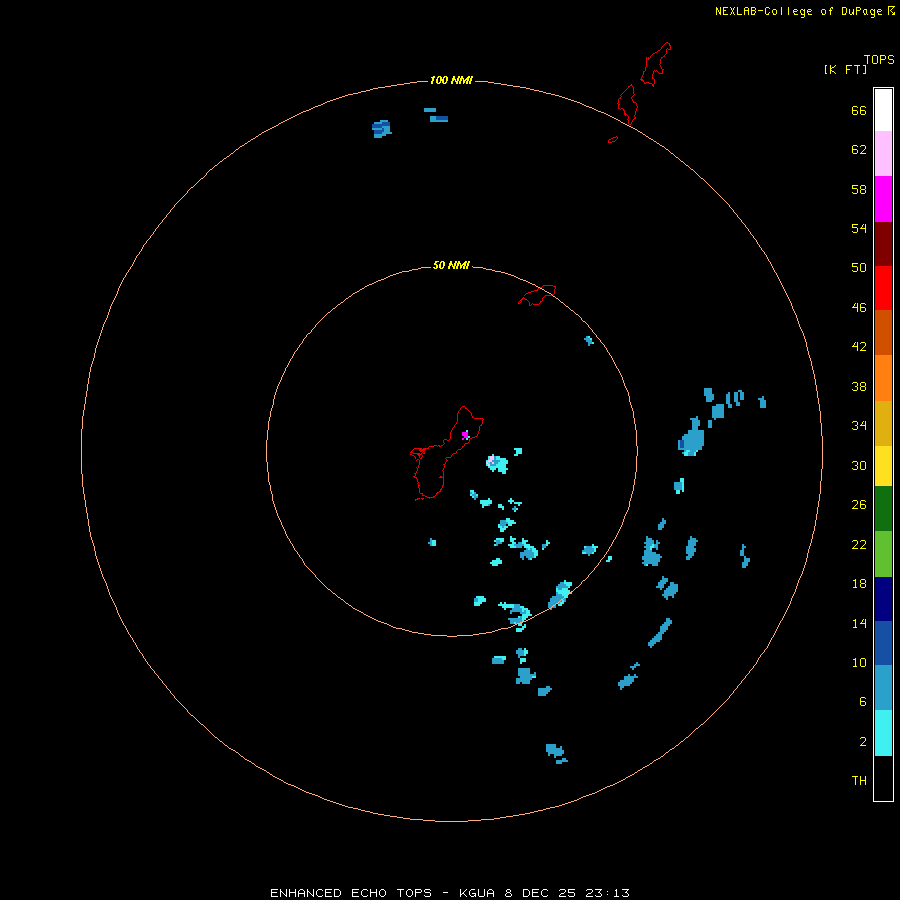Click the Tinian island outline near 100 NMI ring

coord(627,104)
